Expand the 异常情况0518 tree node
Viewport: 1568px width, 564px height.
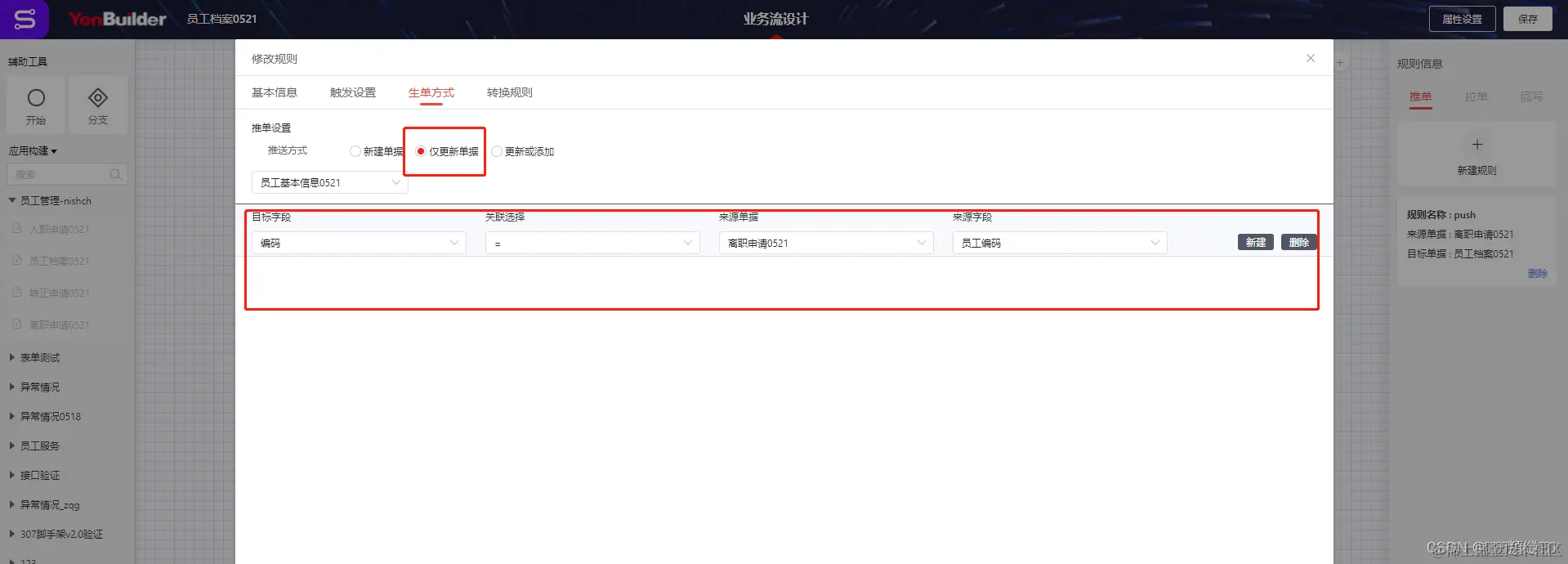click(12, 416)
